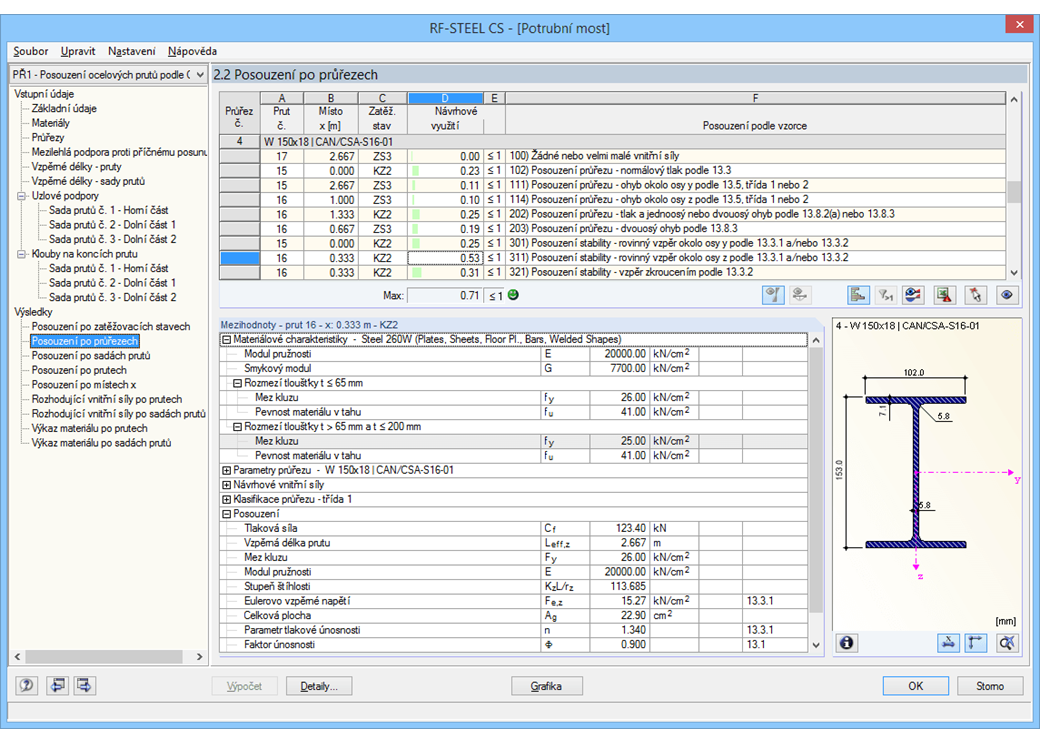Select row 100) Žádné nebo velmi malé vnitřní síly
The height and width of the screenshot is (744, 1040).
point(613,156)
